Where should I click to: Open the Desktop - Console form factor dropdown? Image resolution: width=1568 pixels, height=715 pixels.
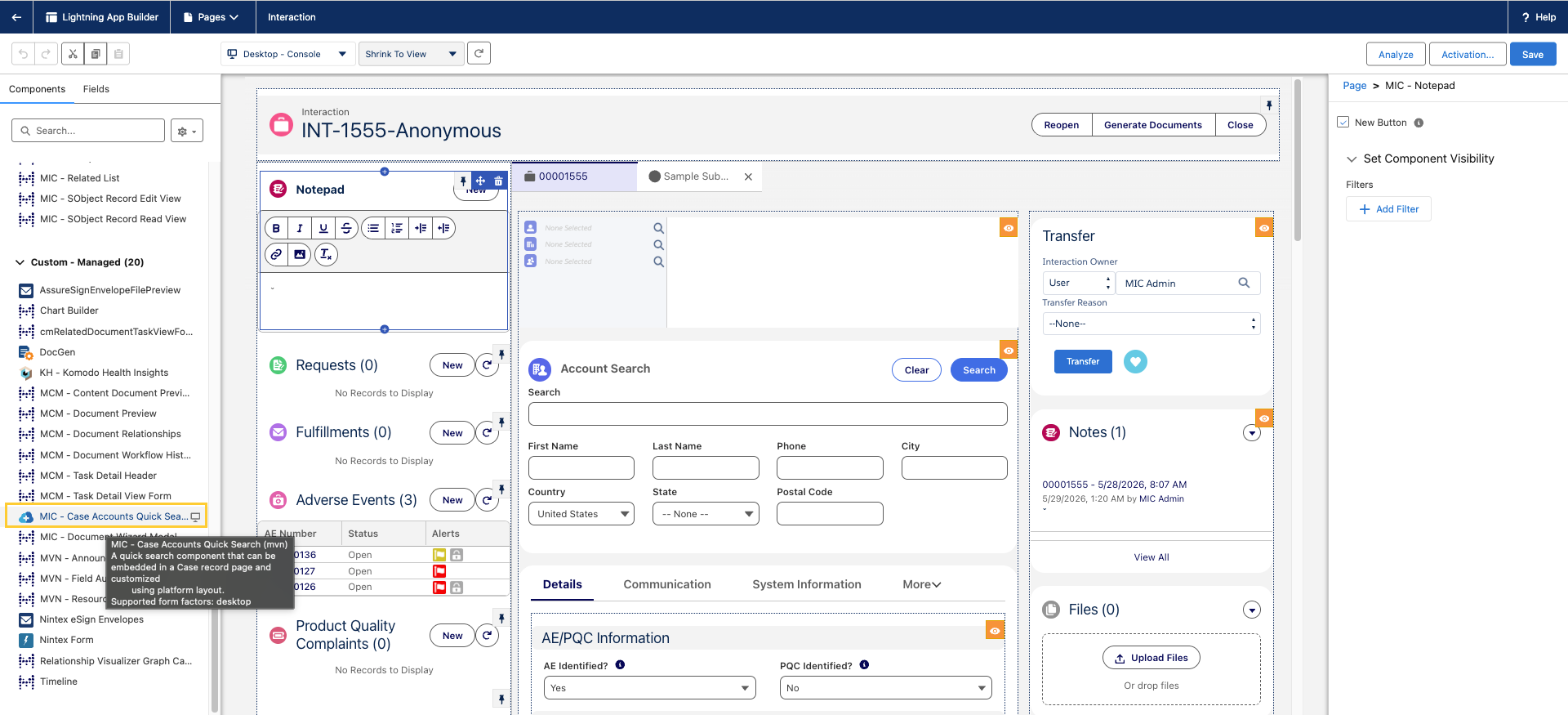(x=288, y=54)
